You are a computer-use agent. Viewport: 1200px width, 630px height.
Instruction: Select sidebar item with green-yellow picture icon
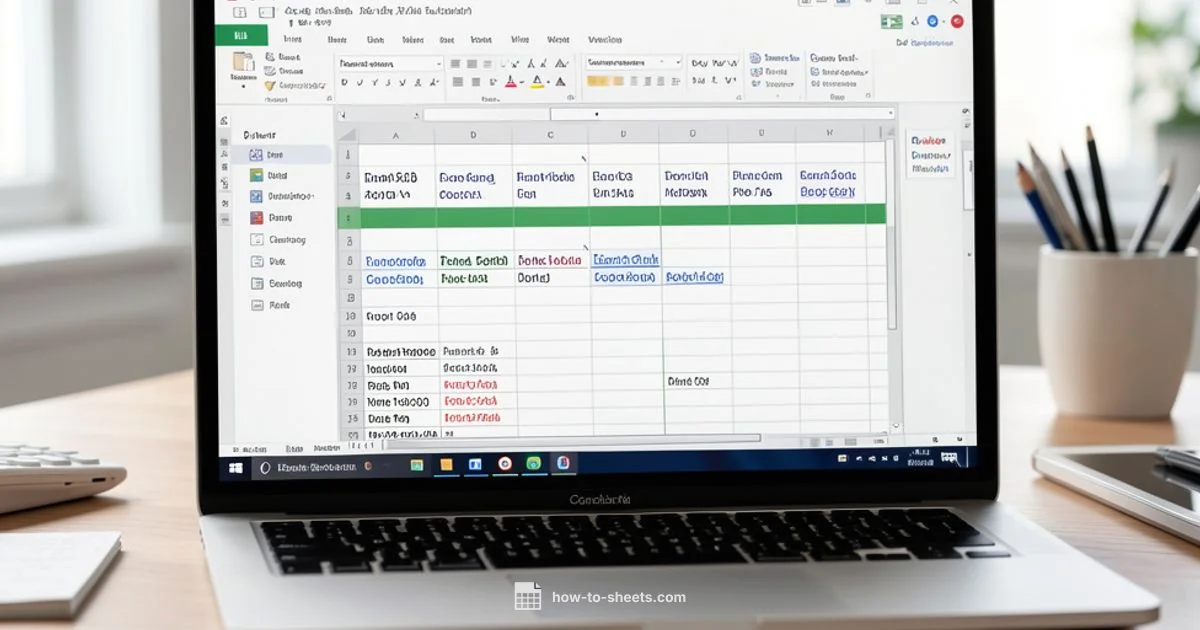pyautogui.click(x=257, y=176)
